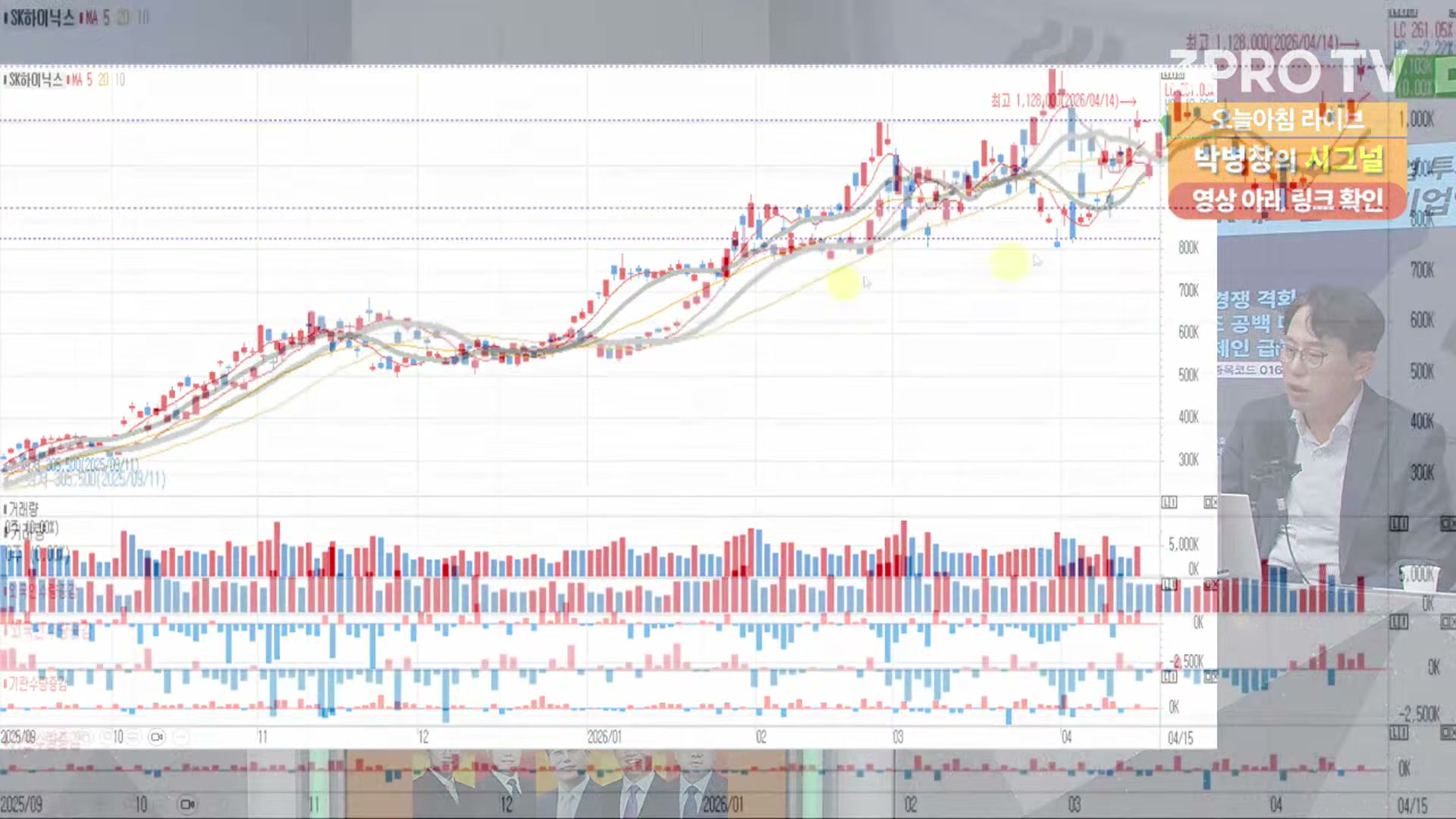This screenshot has width=1456, height=819.
Task: Click the camera icon on the dimmed bottom date axis
Action: click(187, 805)
